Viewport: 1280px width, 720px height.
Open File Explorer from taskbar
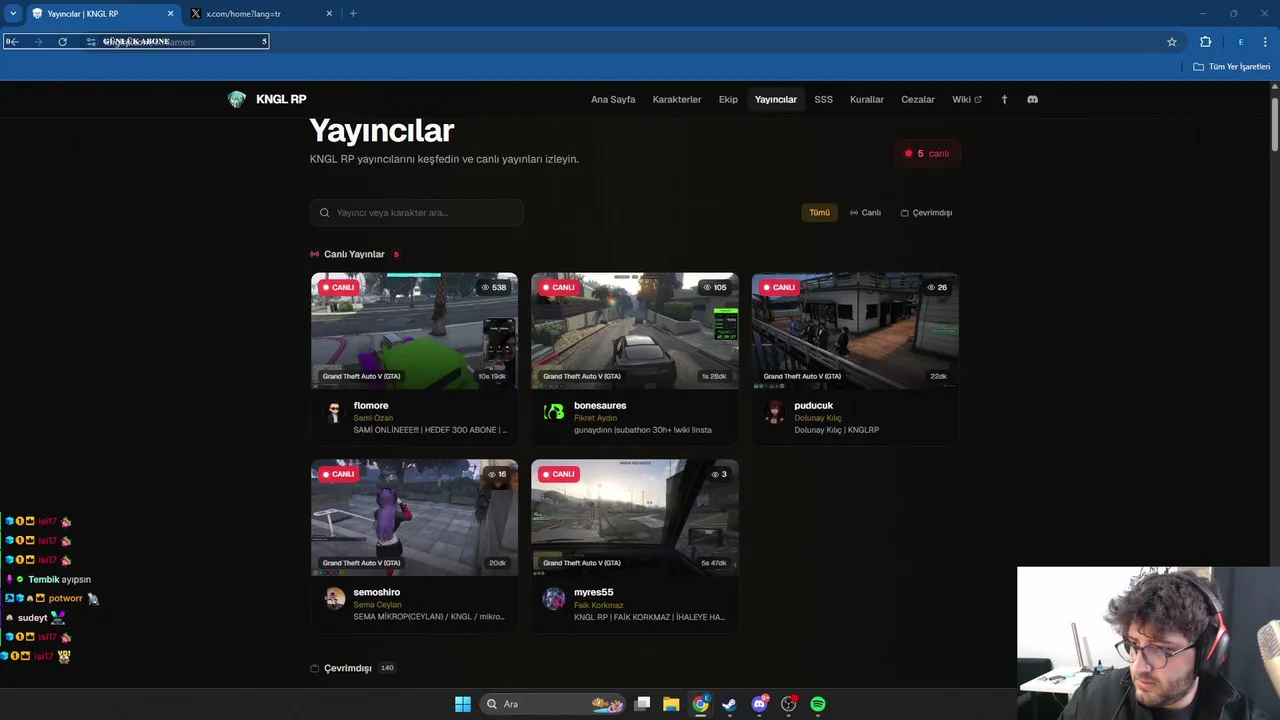[x=671, y=704]
